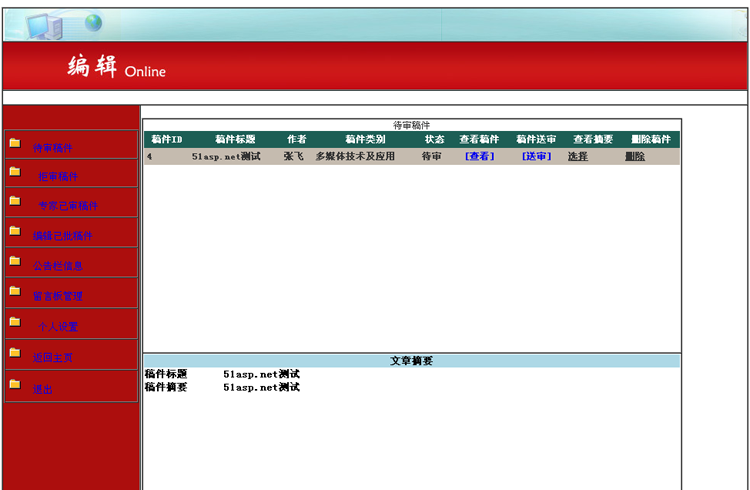Open 编辑已批稿件 in the sidebar
The width and height of the screenshot is (750, 490).
(x=63, y=236)
